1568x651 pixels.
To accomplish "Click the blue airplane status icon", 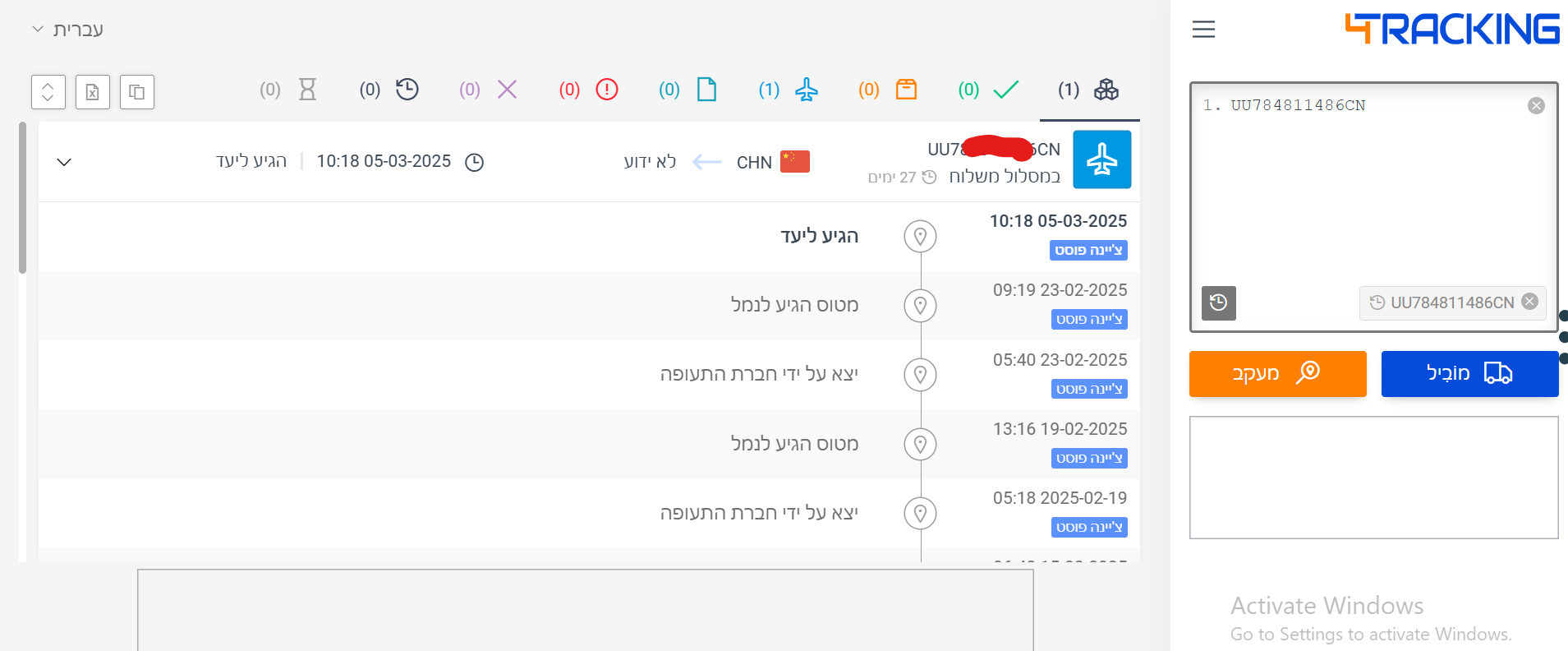I will pos(1101,159).
